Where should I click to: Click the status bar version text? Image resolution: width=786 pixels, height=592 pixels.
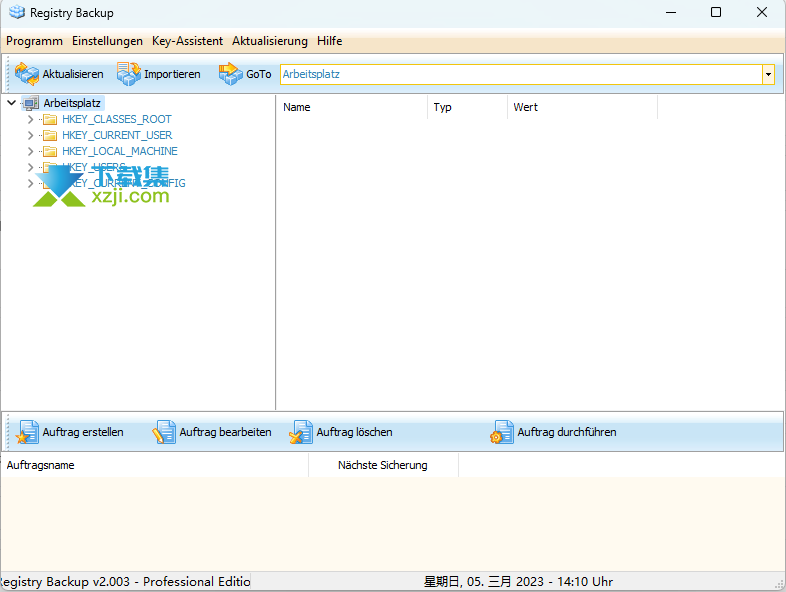pos(125,581)
